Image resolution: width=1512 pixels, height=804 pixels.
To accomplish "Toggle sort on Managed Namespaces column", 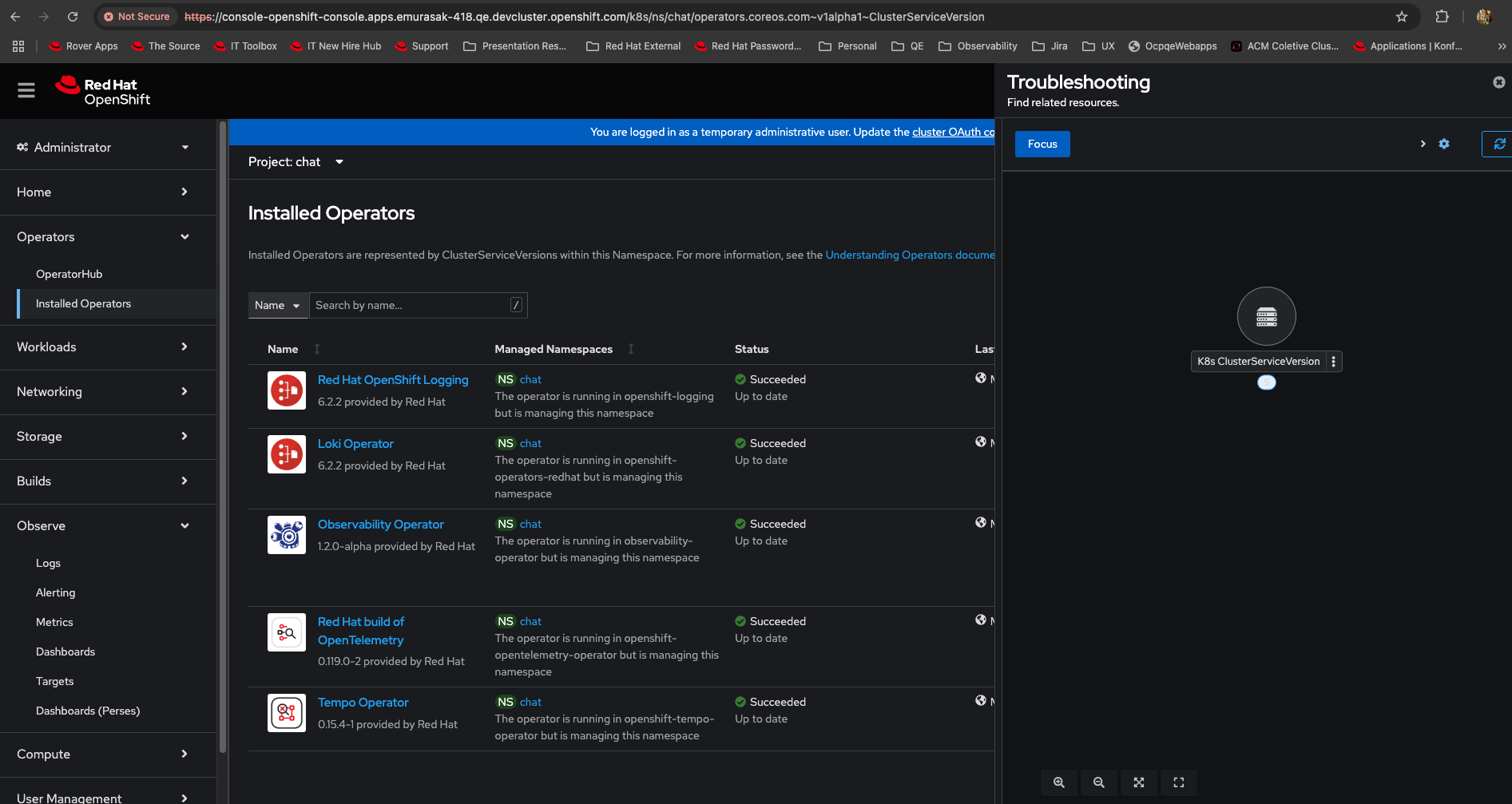I will (x=631, y=349).
